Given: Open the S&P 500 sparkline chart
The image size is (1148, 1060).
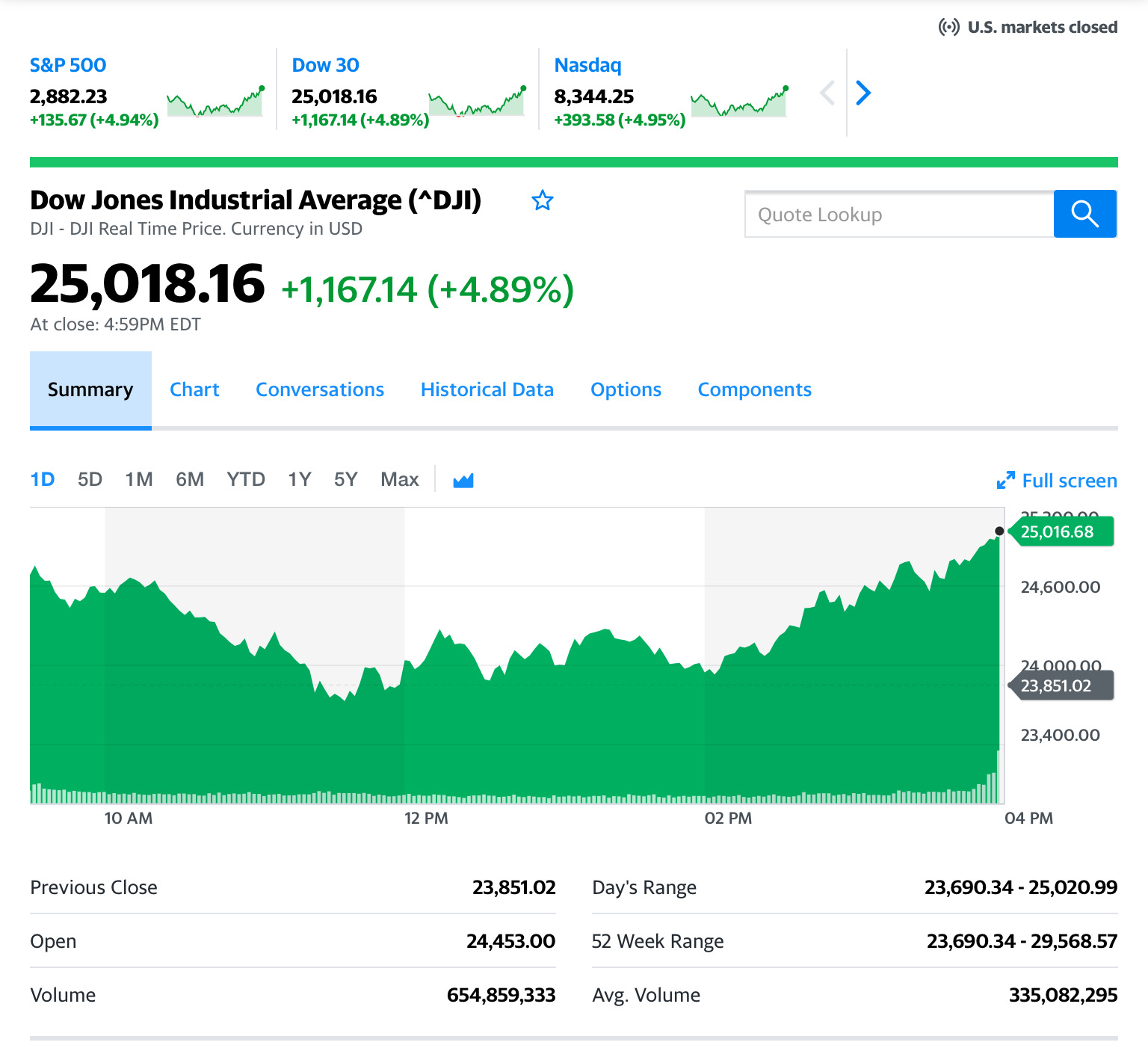Looking at the screenshot, I should pyautogui.click(x=215, y=102).
